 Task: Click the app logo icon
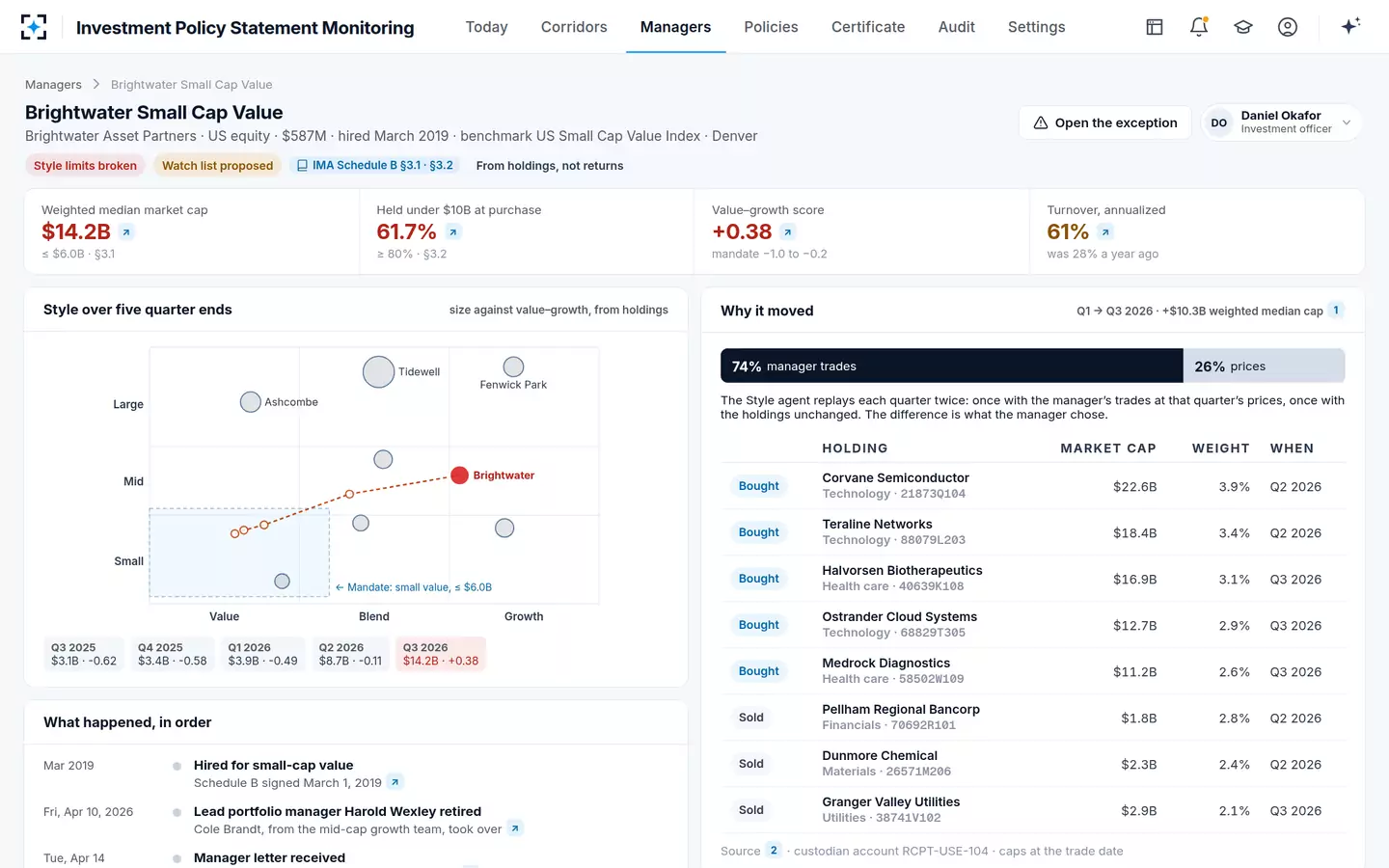pyautogui.click(x=34, y=27)
